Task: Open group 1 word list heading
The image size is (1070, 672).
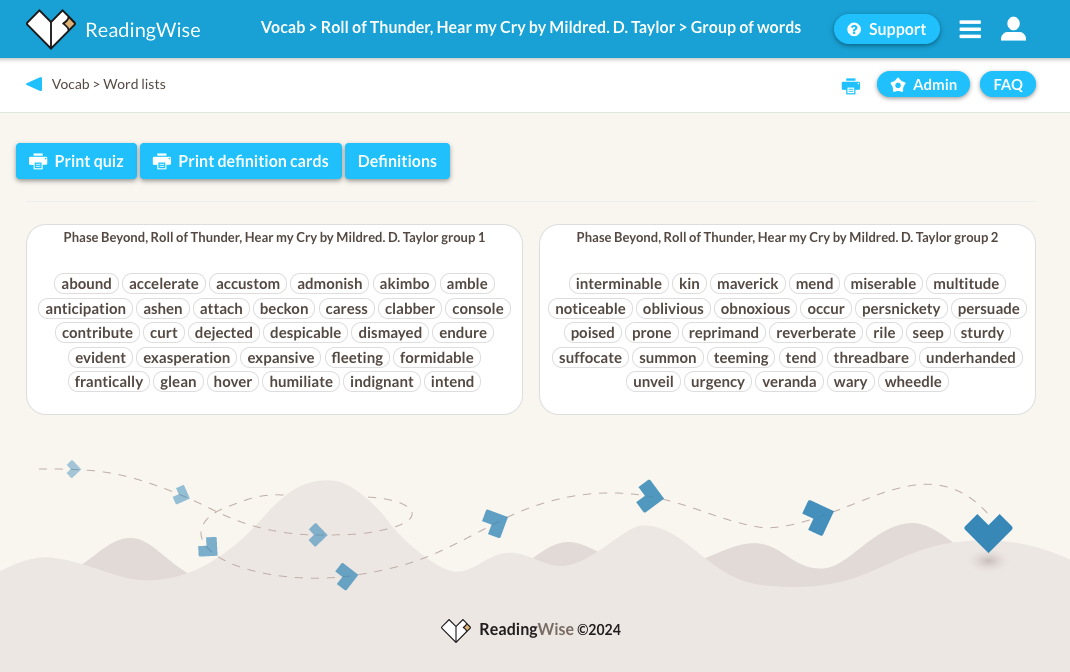Action: pyautogui.click(x=274, y=238)
